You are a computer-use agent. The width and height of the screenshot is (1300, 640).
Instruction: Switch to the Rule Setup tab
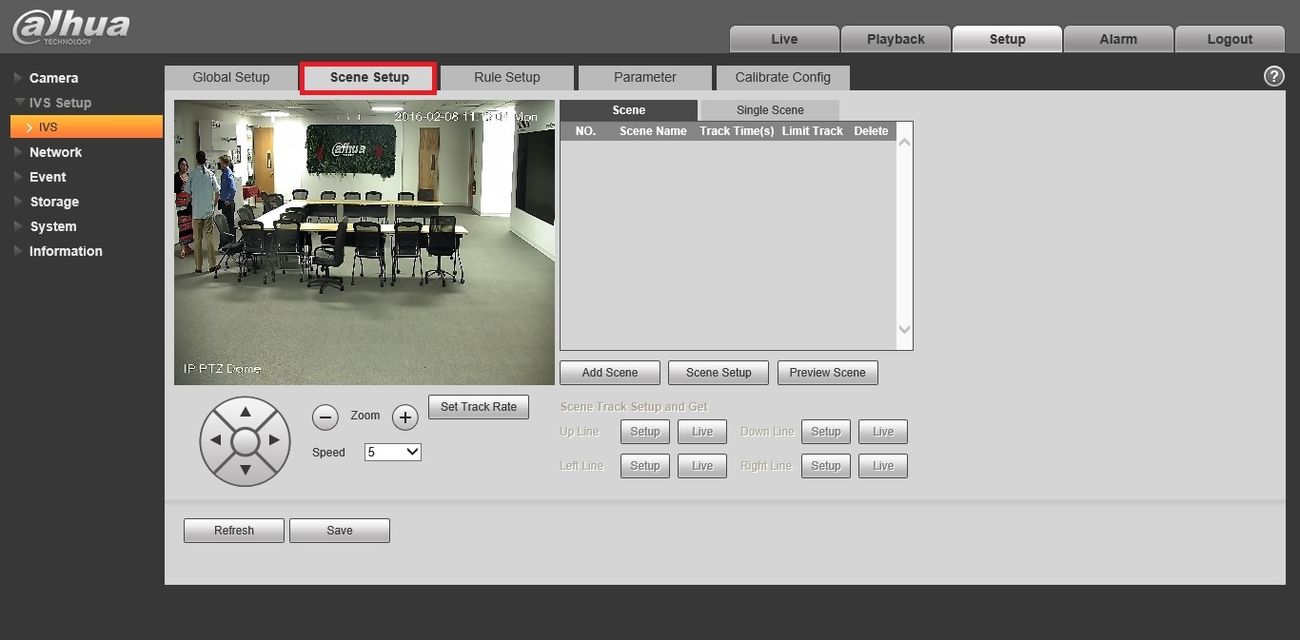[507, 77]
